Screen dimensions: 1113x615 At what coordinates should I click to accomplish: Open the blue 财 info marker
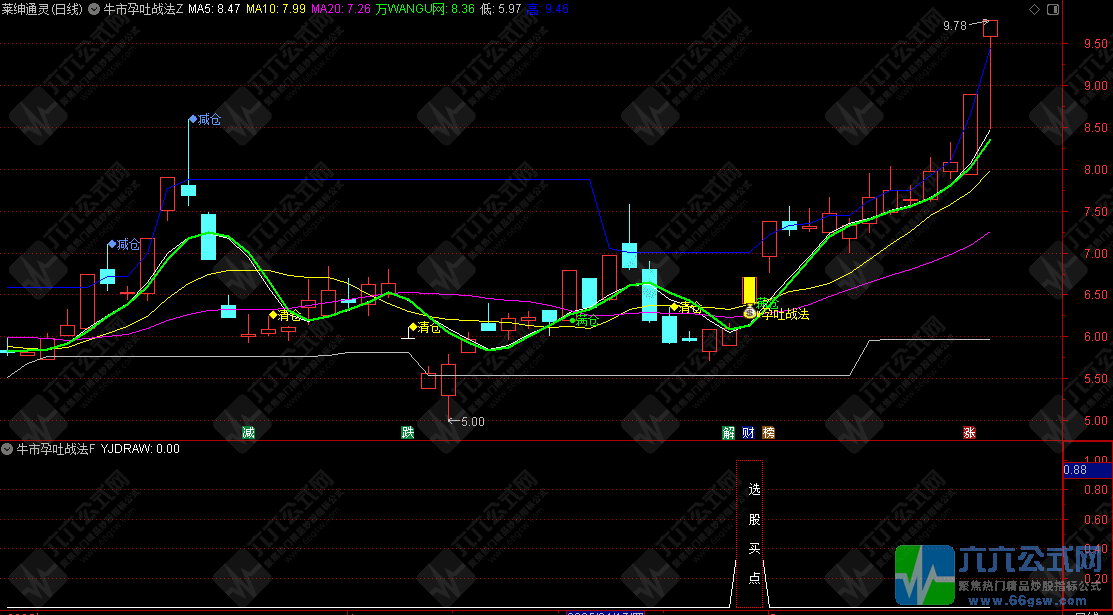pyautogui.click(x=748, y=433)
